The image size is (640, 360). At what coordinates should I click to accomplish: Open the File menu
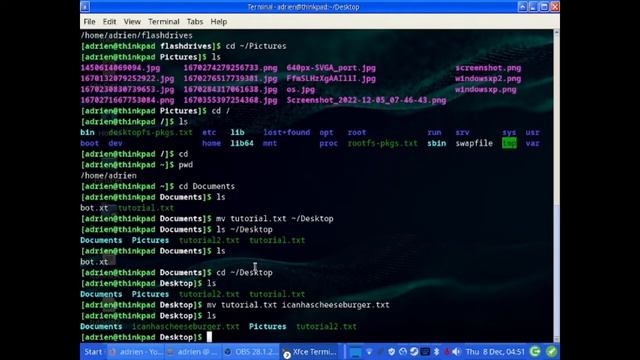(x=89, y=22)
